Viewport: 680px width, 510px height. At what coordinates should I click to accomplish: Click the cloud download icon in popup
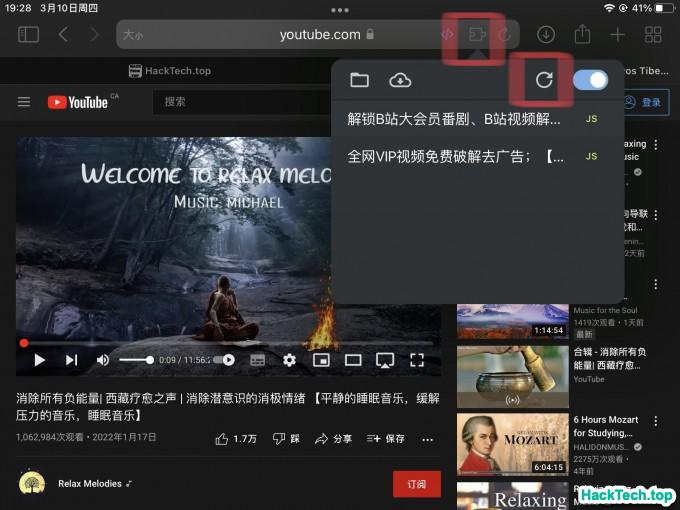[x=400, y=80]
